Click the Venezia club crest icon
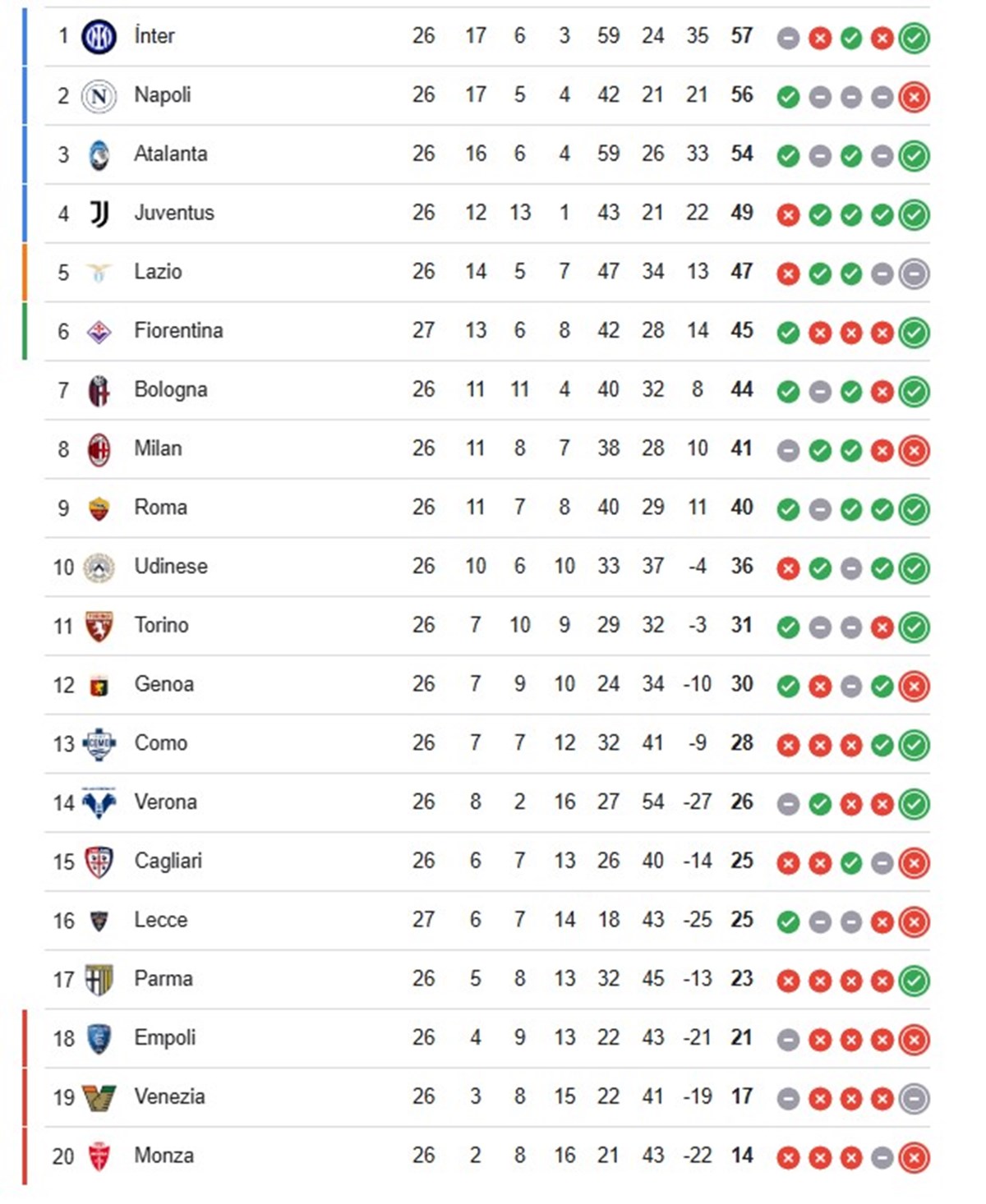Image resolution: width=986 pixels, height=1204 pixels. click(99, 1097)
